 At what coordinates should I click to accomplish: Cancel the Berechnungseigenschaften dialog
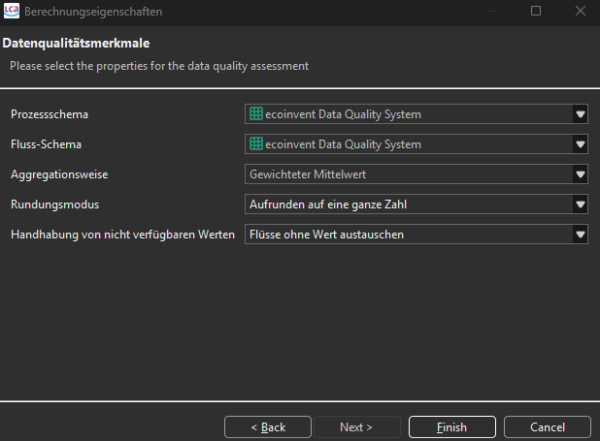click(x=547, y=427)
